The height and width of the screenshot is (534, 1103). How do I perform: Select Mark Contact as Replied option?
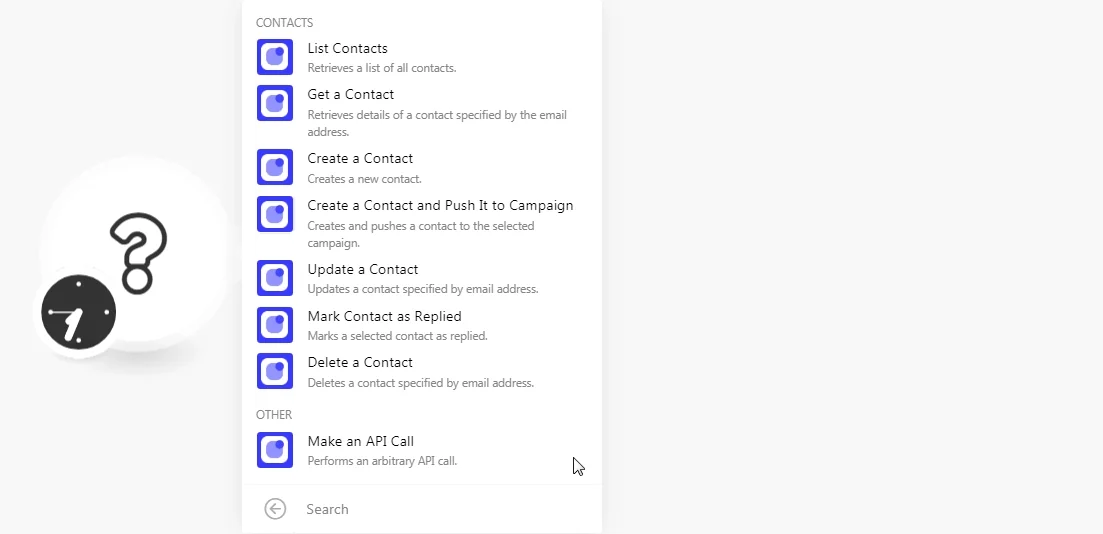coord(422,325)
